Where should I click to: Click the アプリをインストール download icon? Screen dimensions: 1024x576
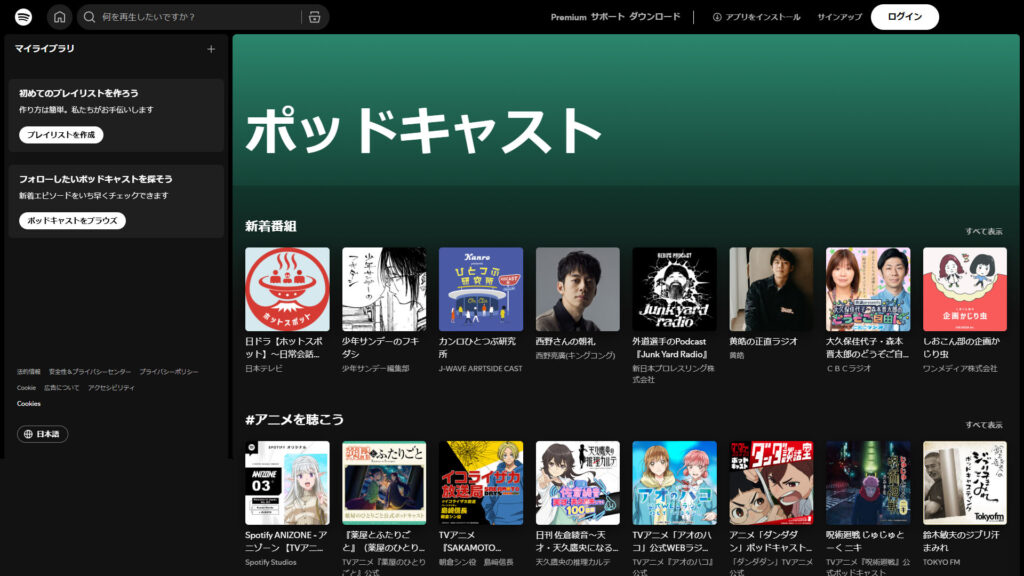point(717,17)
